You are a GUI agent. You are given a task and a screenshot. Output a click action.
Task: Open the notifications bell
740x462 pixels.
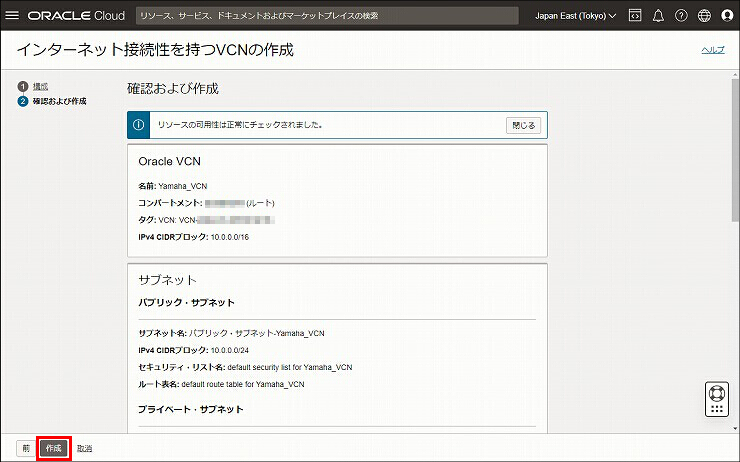click(658, 16)
